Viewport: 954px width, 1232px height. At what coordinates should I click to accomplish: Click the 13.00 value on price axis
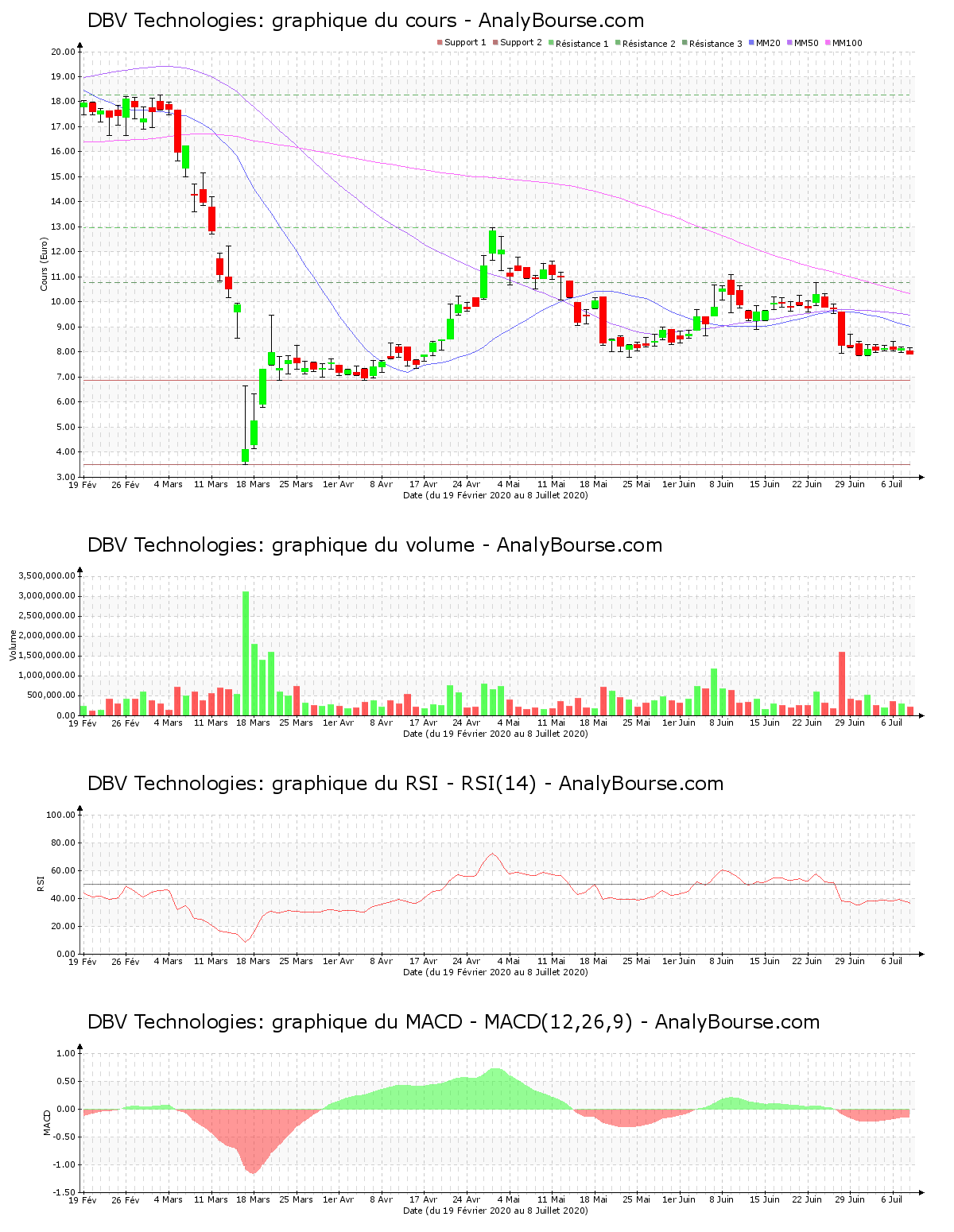click(63, 227)
